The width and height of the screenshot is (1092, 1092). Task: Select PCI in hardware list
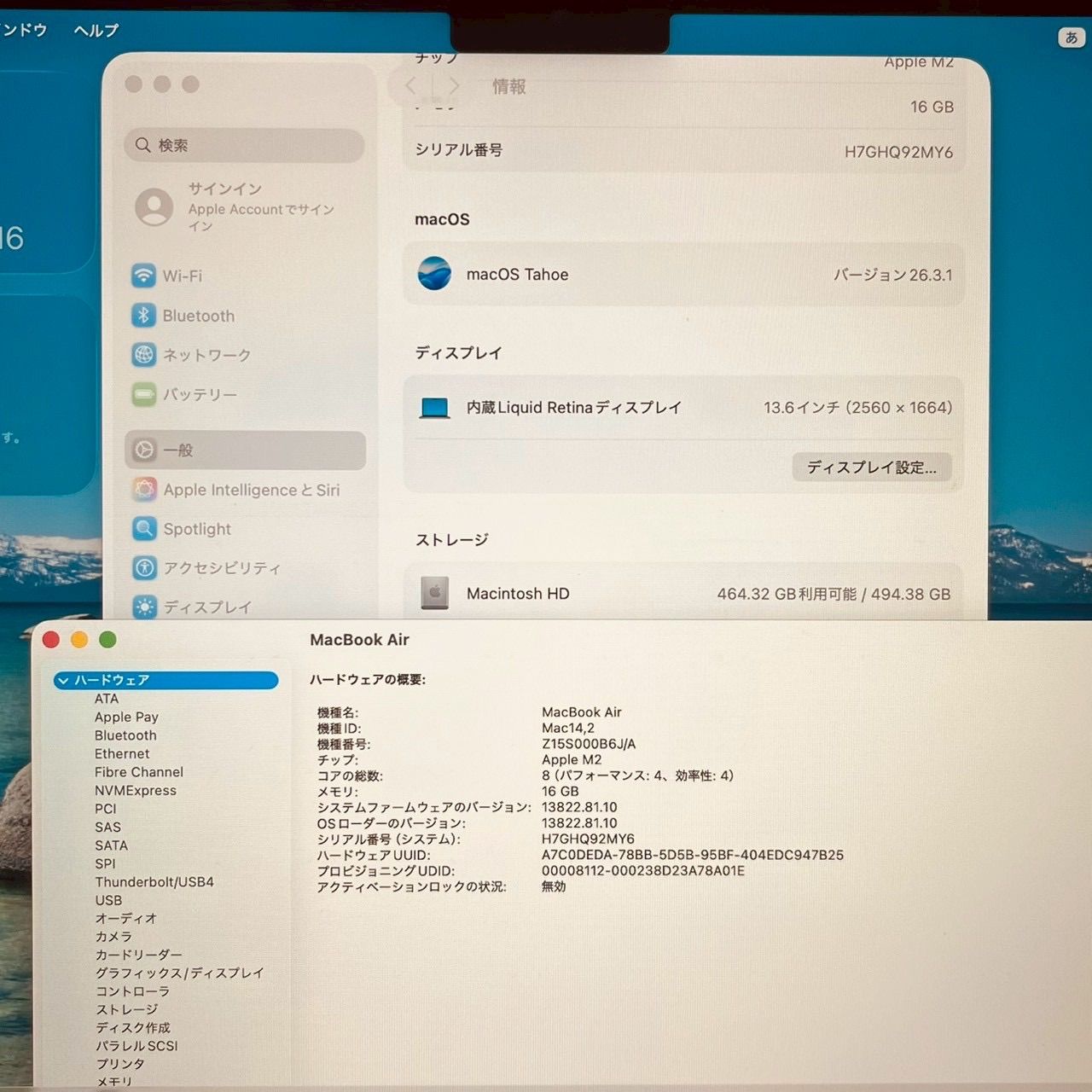pyautogui.click(x=105, y=809)
